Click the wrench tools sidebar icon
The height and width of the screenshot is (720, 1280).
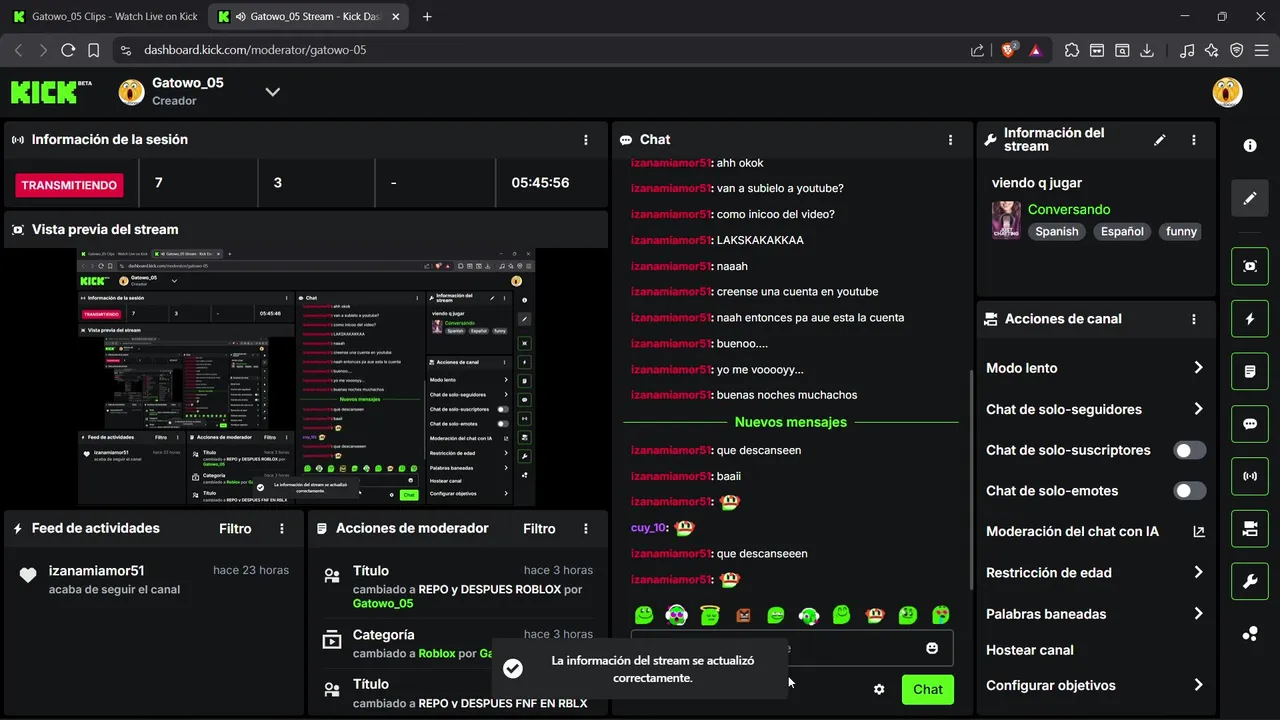coord(1250,581)
